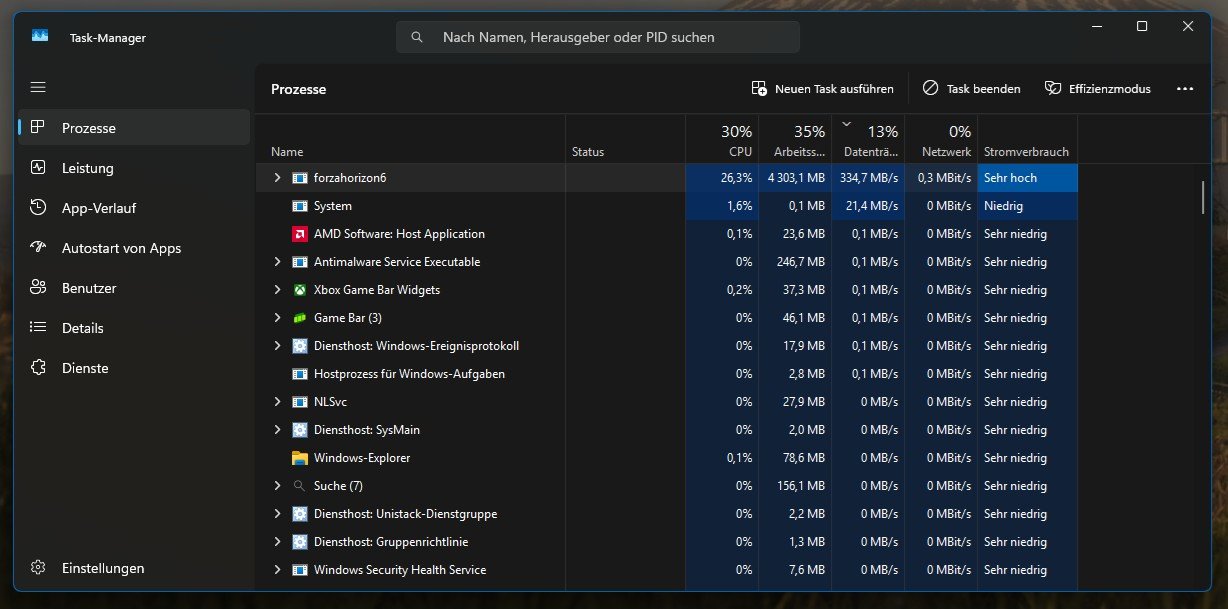Open App-Verlauf history icon
The height and width of the screenshot is (609, 1228).
click(x=38, y=208)
